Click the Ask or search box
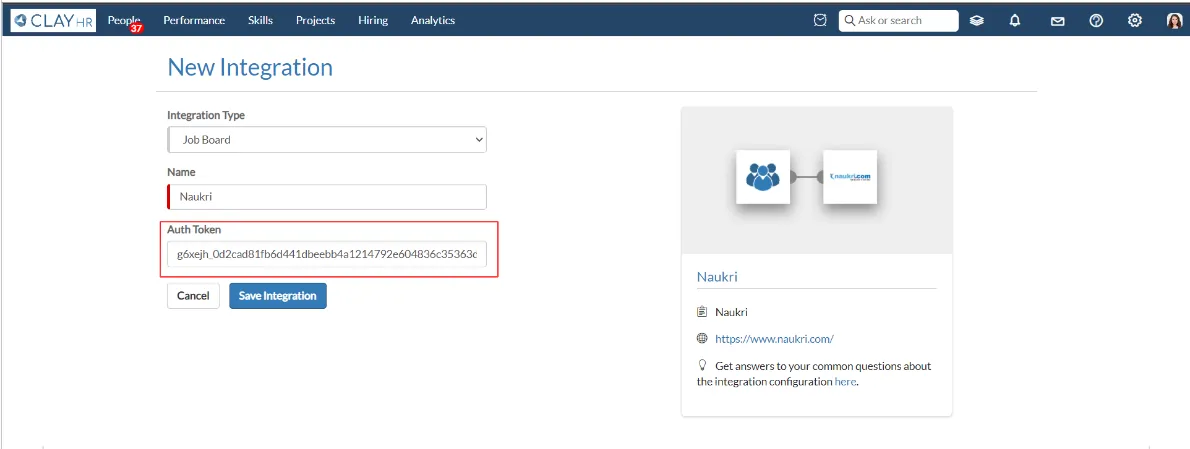 (x=899, y=20)
